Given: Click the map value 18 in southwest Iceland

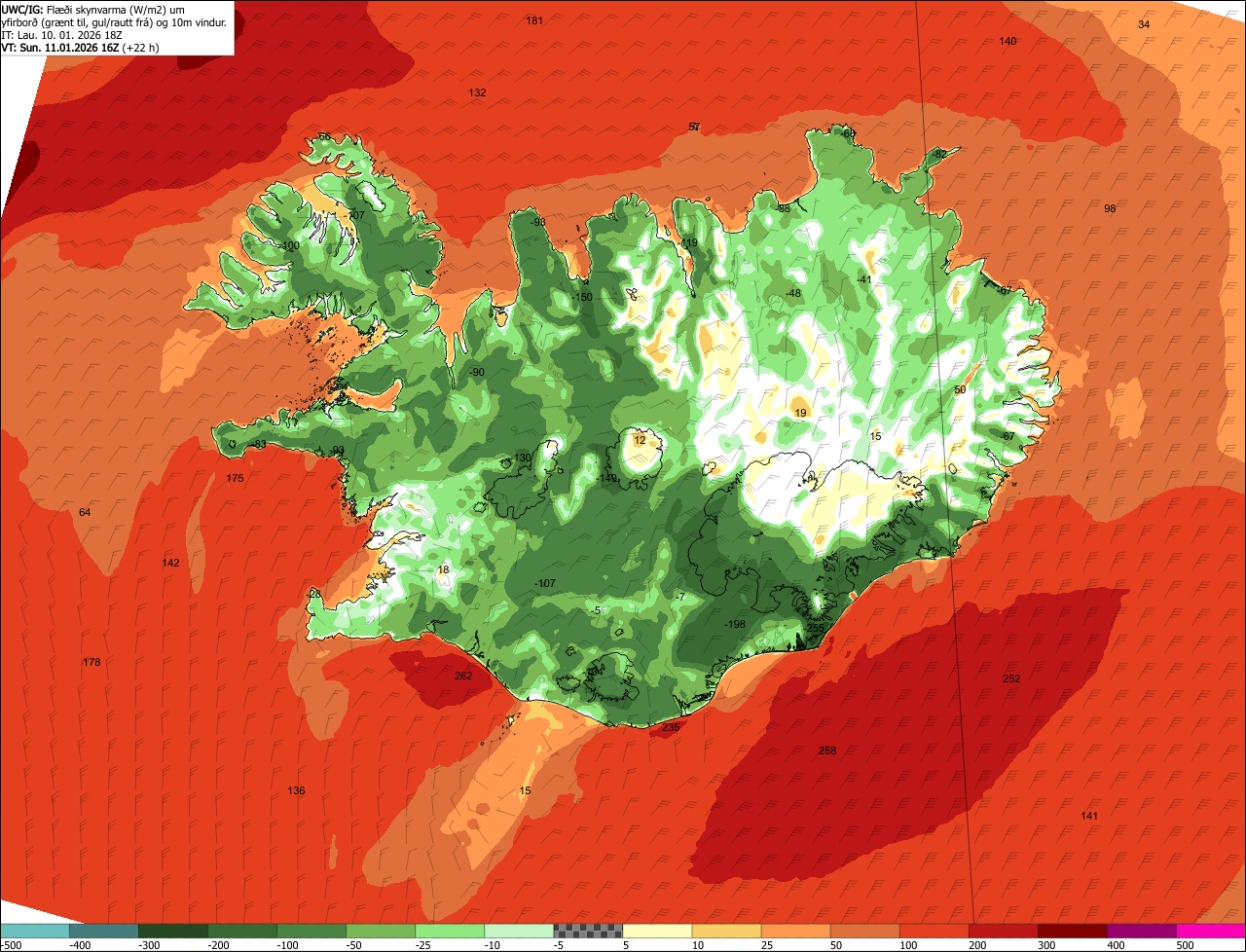Looking at the screenshot, I should coord(444,569).
